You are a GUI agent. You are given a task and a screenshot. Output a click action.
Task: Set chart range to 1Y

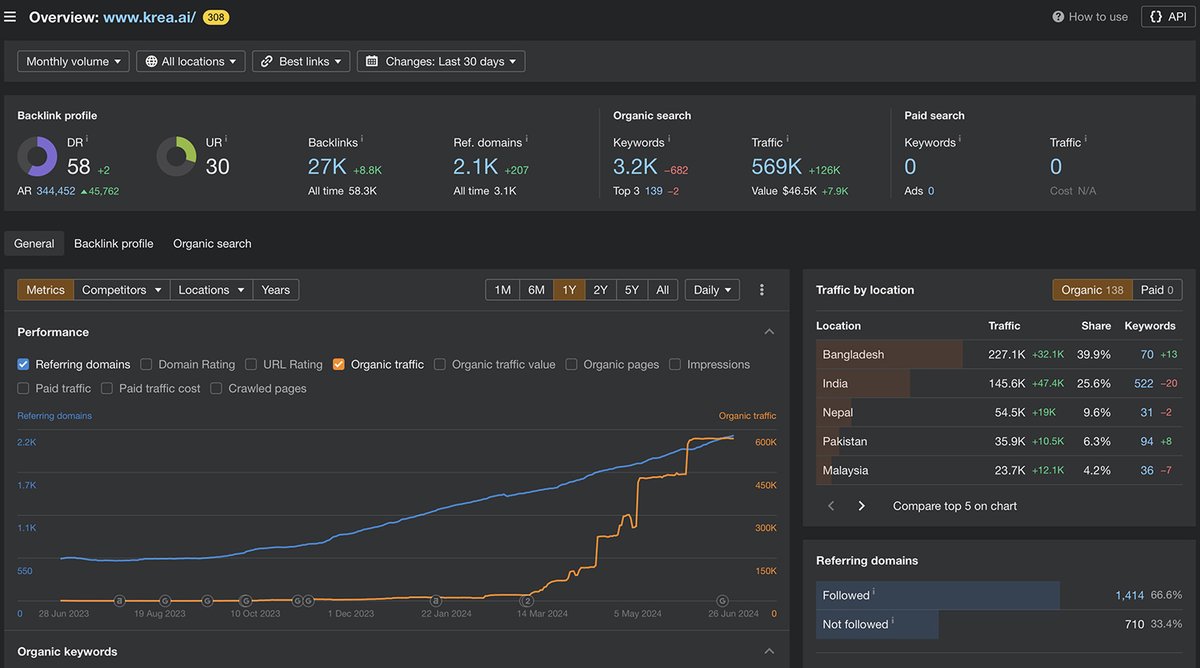coord(569,290)
